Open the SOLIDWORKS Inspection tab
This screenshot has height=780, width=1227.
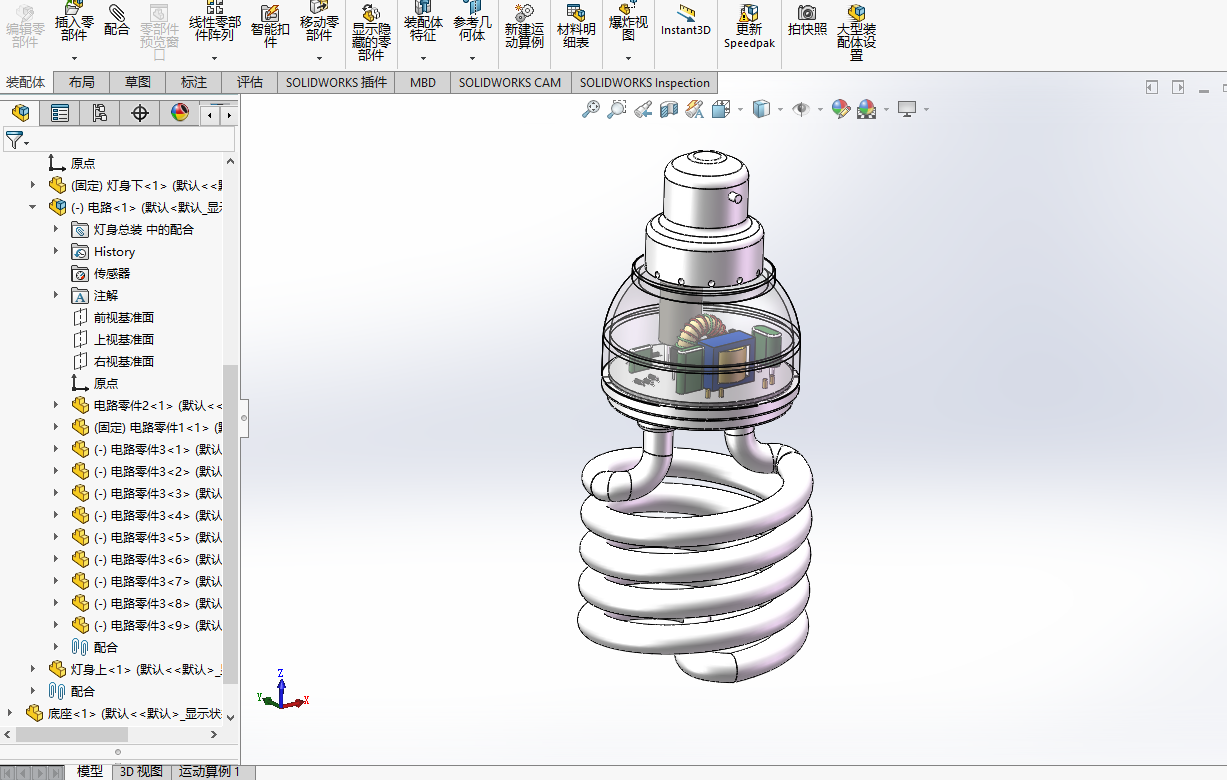click(645, 83)
